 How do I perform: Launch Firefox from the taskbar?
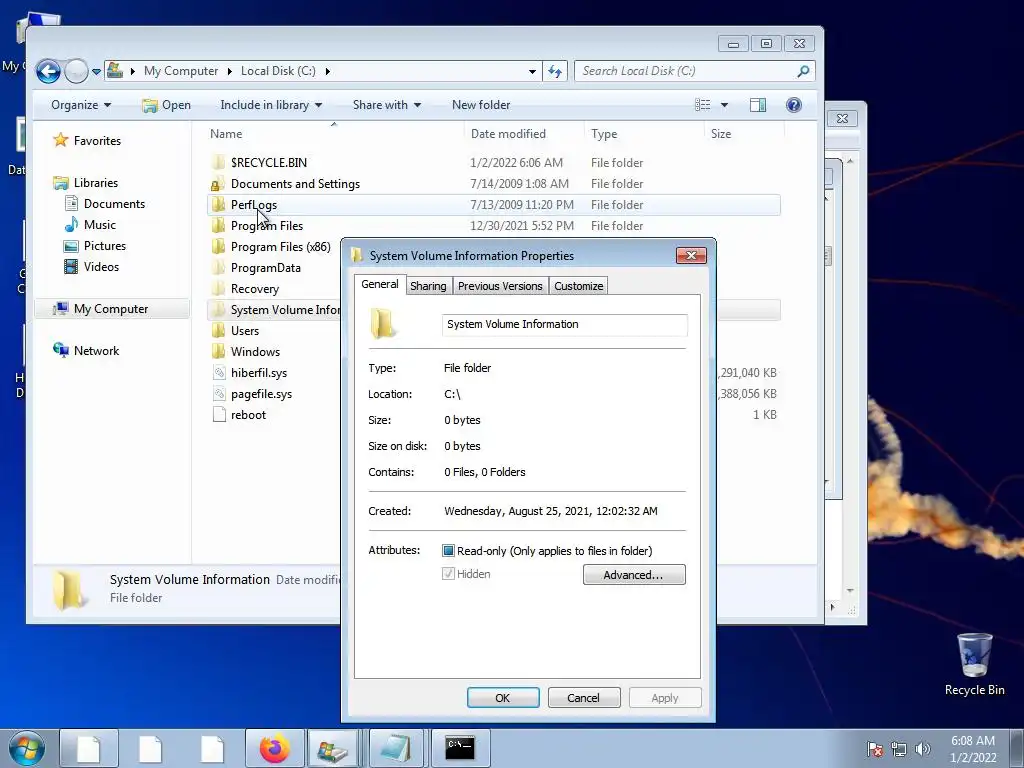(275, 748)
